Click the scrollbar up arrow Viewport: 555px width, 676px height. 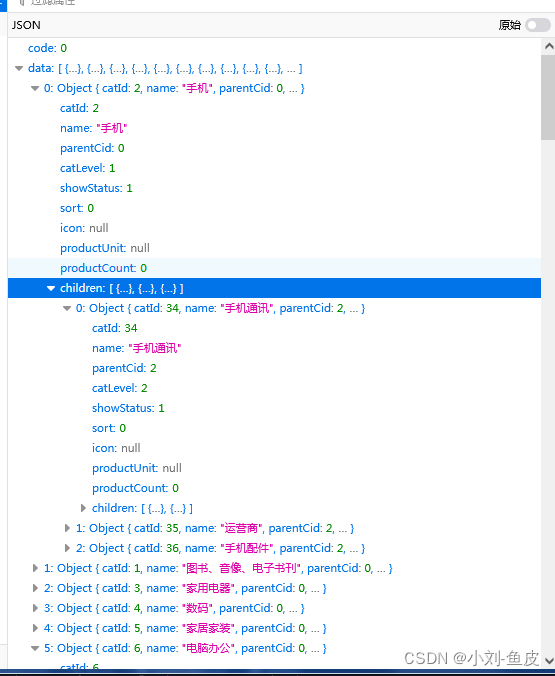549,46
